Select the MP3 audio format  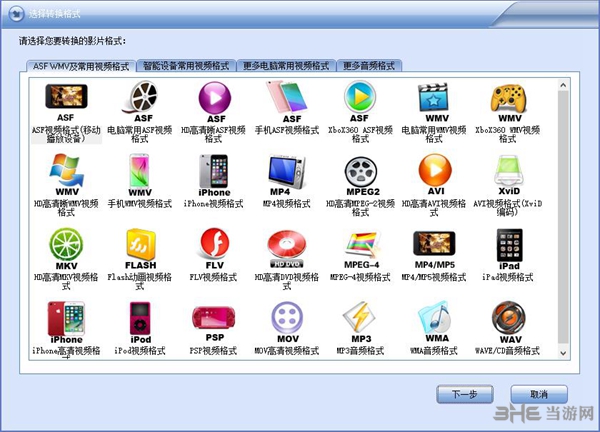click(360, 328)
